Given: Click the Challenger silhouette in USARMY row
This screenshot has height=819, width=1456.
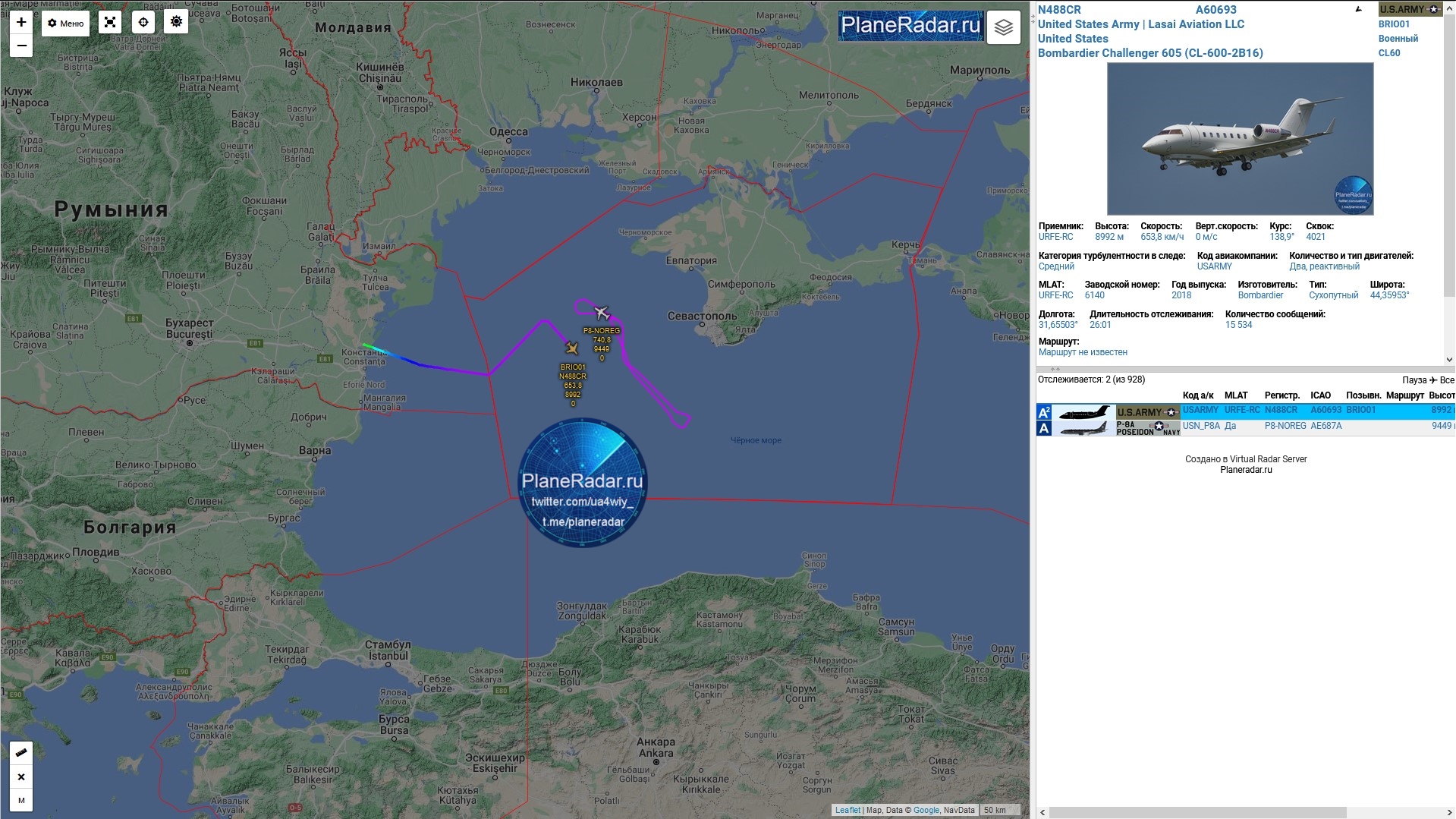Looking at the screenshot, I should [1084, 413].
